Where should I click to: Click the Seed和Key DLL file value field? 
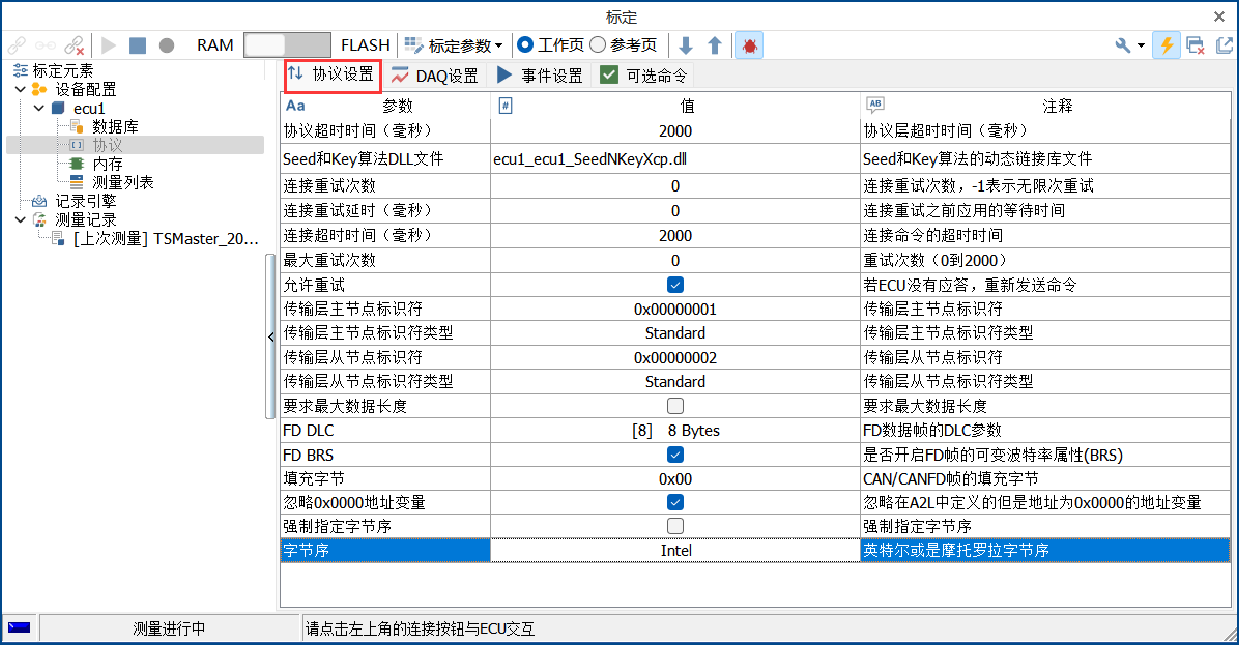coord(675,159)
